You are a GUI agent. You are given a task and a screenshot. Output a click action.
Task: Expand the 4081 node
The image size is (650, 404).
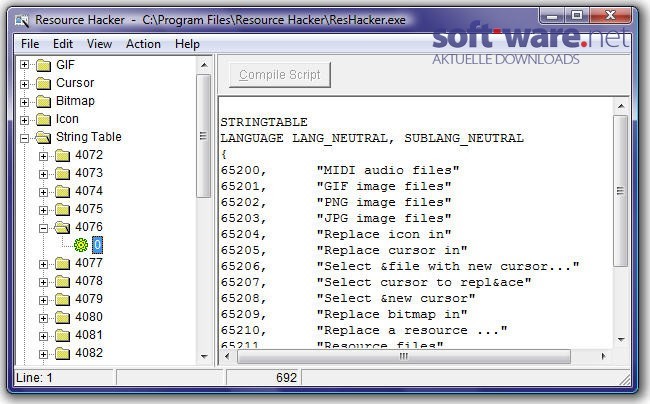(x=44, y=336)
